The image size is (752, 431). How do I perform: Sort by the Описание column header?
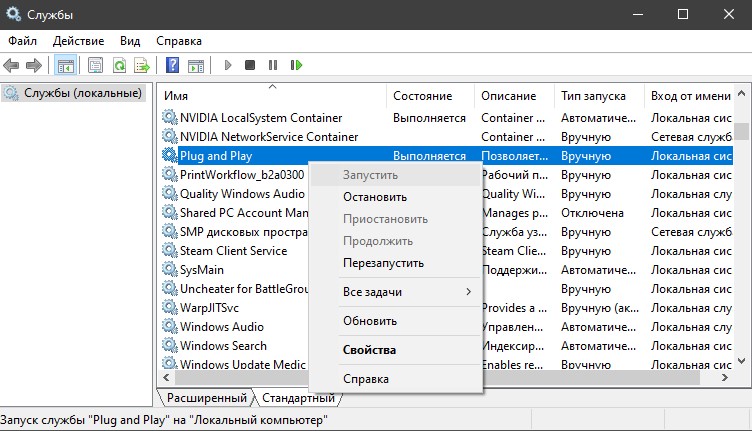point(514,96)
